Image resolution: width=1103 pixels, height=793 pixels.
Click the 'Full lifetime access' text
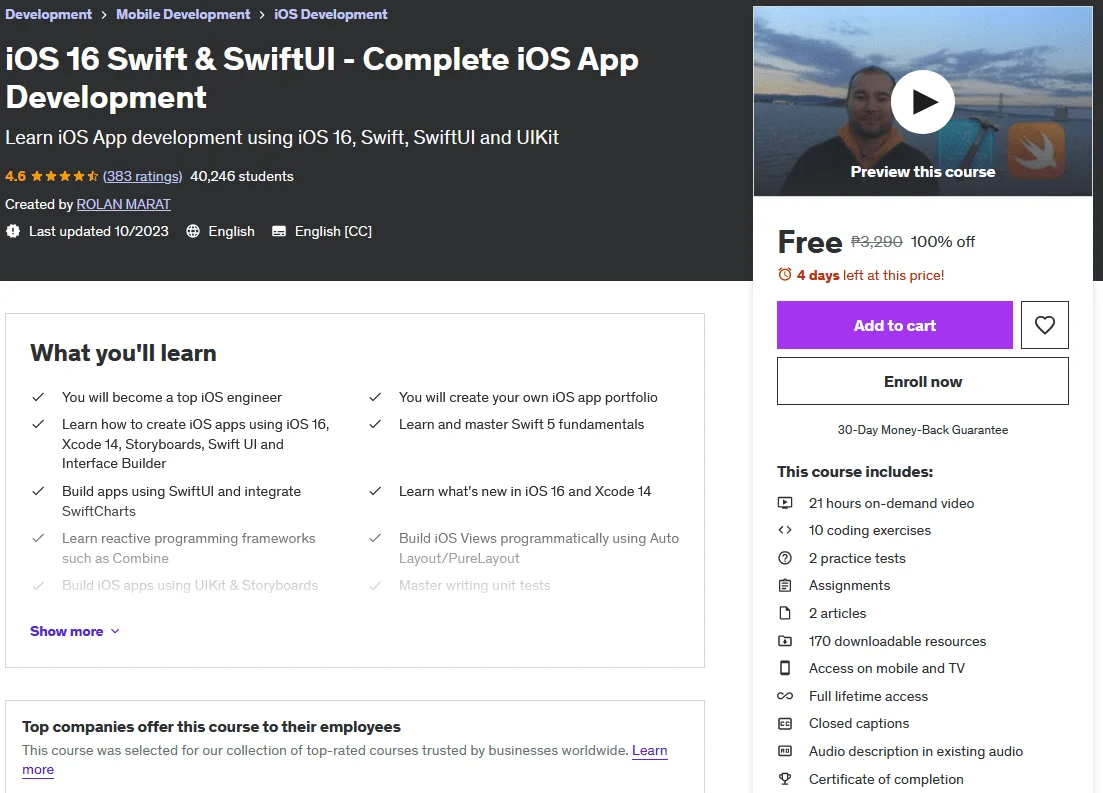868,696
